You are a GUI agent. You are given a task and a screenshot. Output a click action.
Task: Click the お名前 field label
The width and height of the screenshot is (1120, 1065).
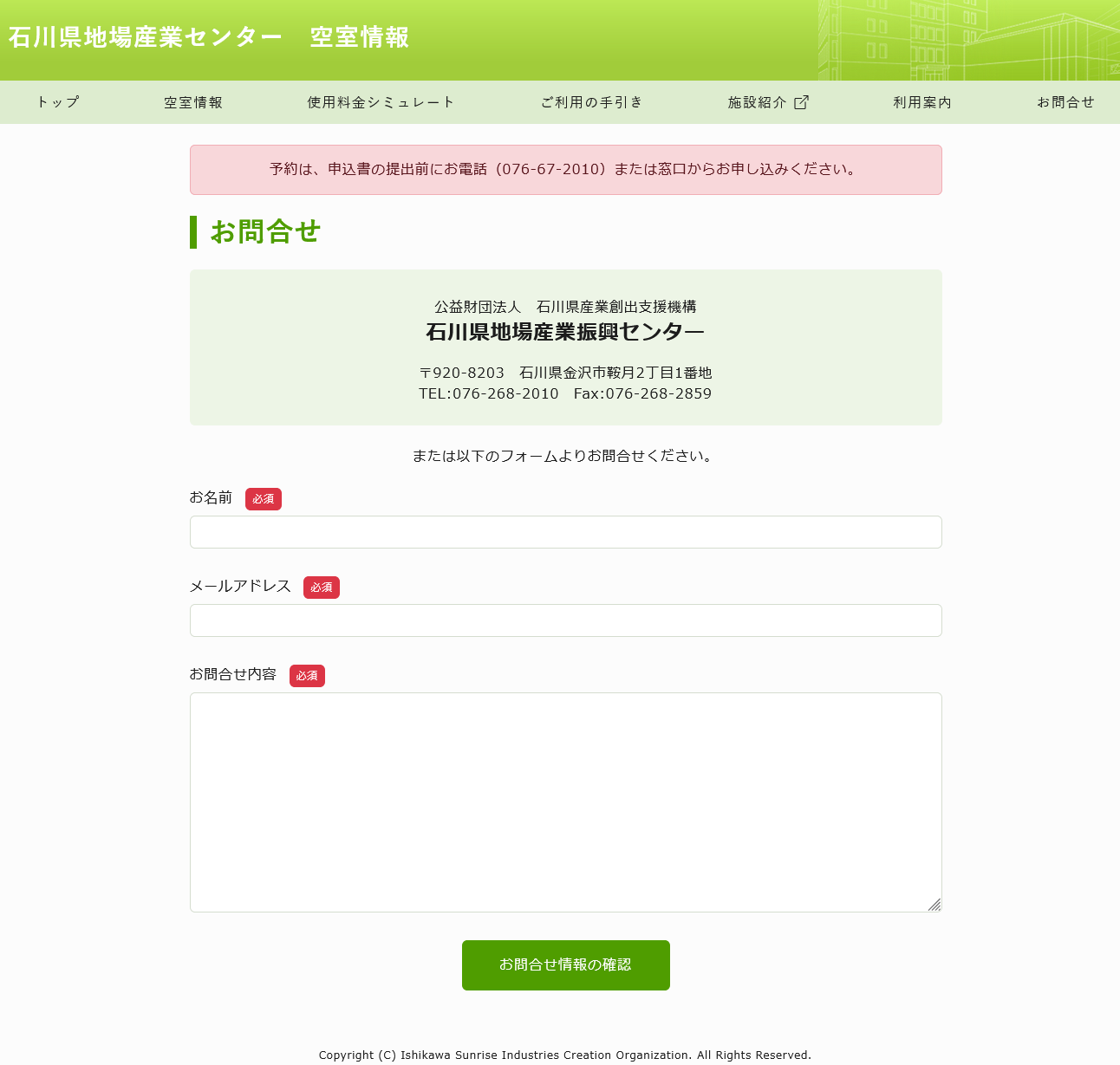(x=211, y=497)
